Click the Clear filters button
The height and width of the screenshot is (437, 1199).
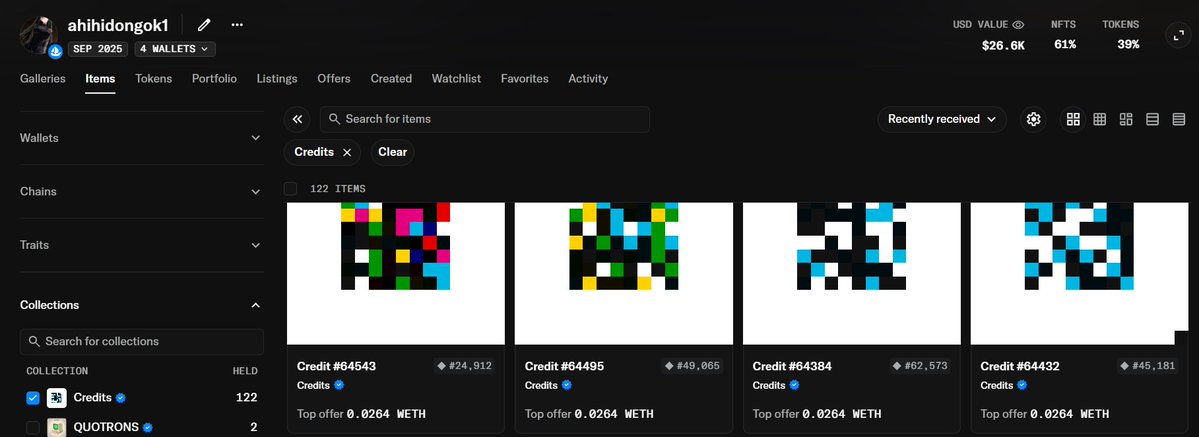(x=392, y=152)
